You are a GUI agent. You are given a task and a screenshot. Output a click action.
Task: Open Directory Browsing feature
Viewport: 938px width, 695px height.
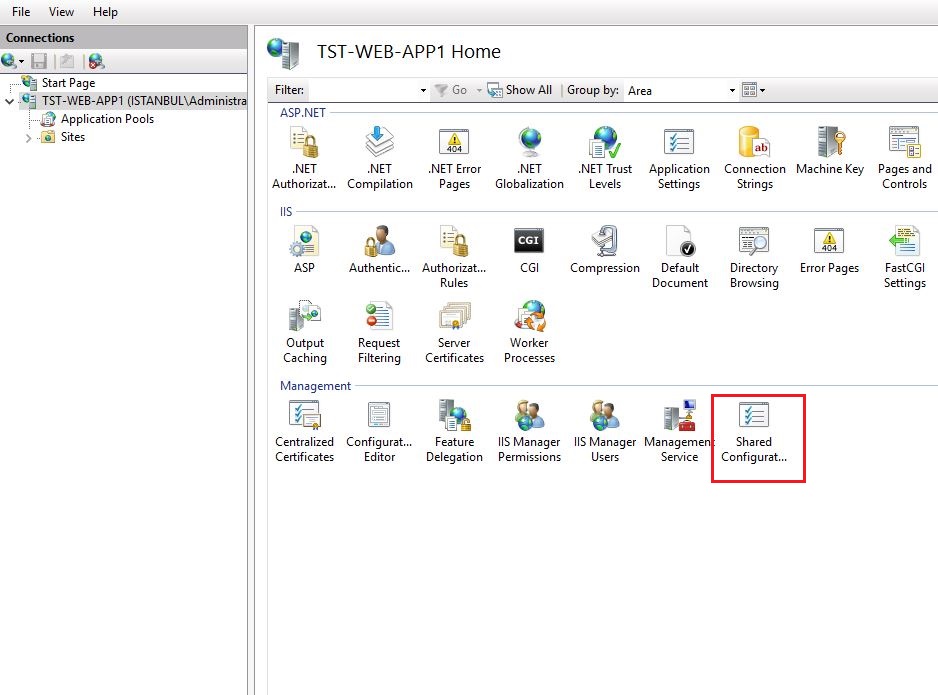pyautogui.click(x=754, y=257)
